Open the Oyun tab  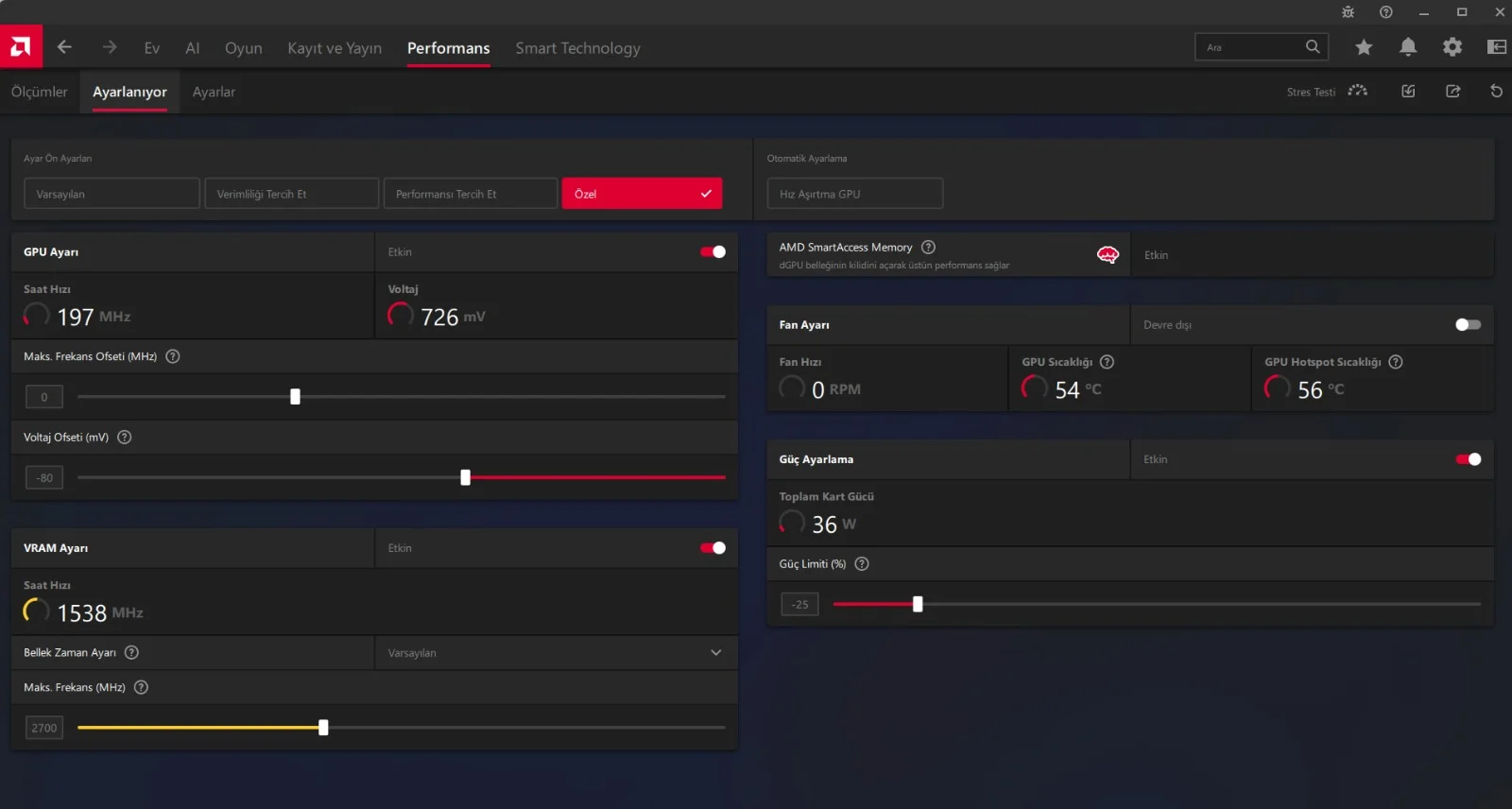(x=244, y=48)
